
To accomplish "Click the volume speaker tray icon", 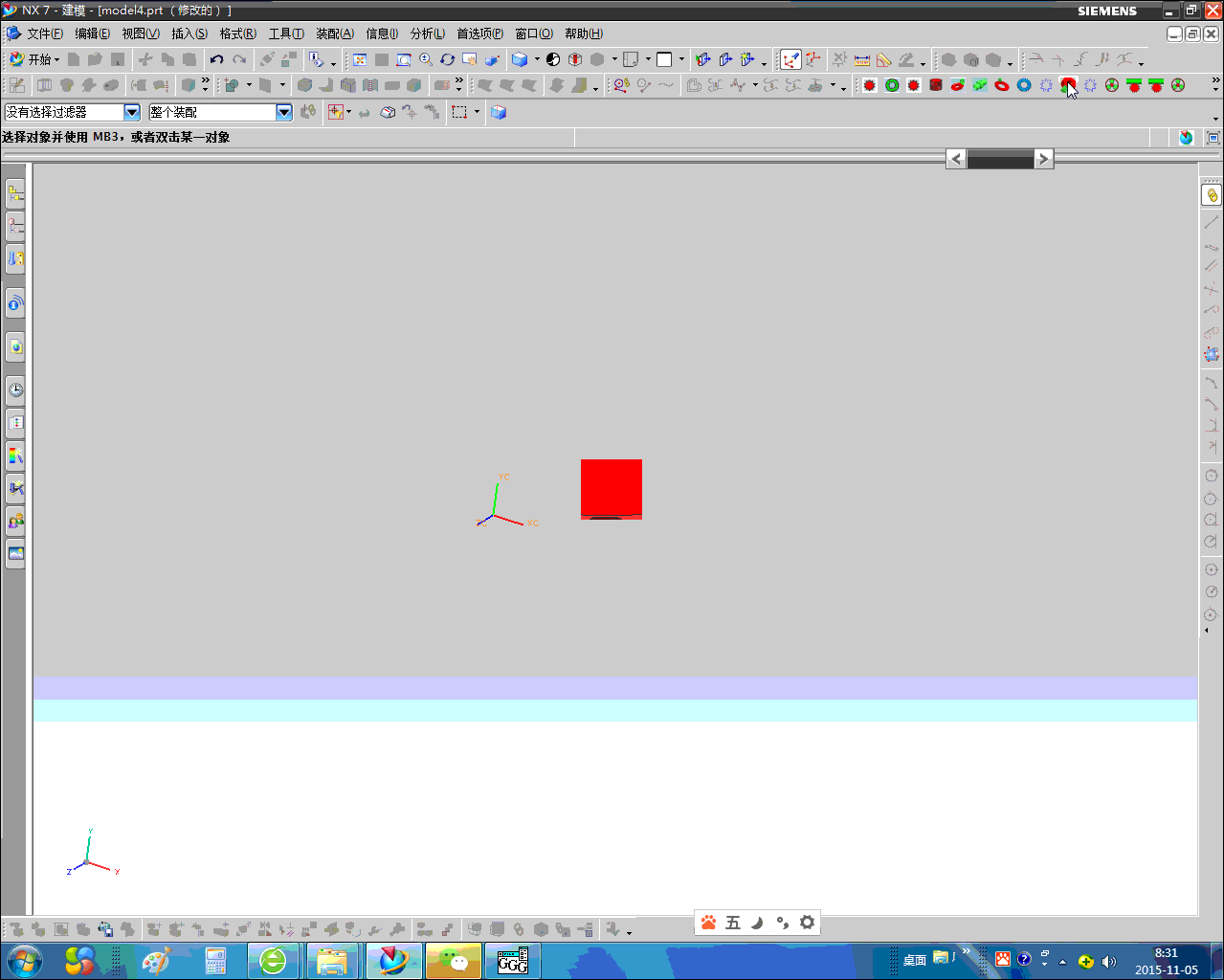I will [1108, 962].
